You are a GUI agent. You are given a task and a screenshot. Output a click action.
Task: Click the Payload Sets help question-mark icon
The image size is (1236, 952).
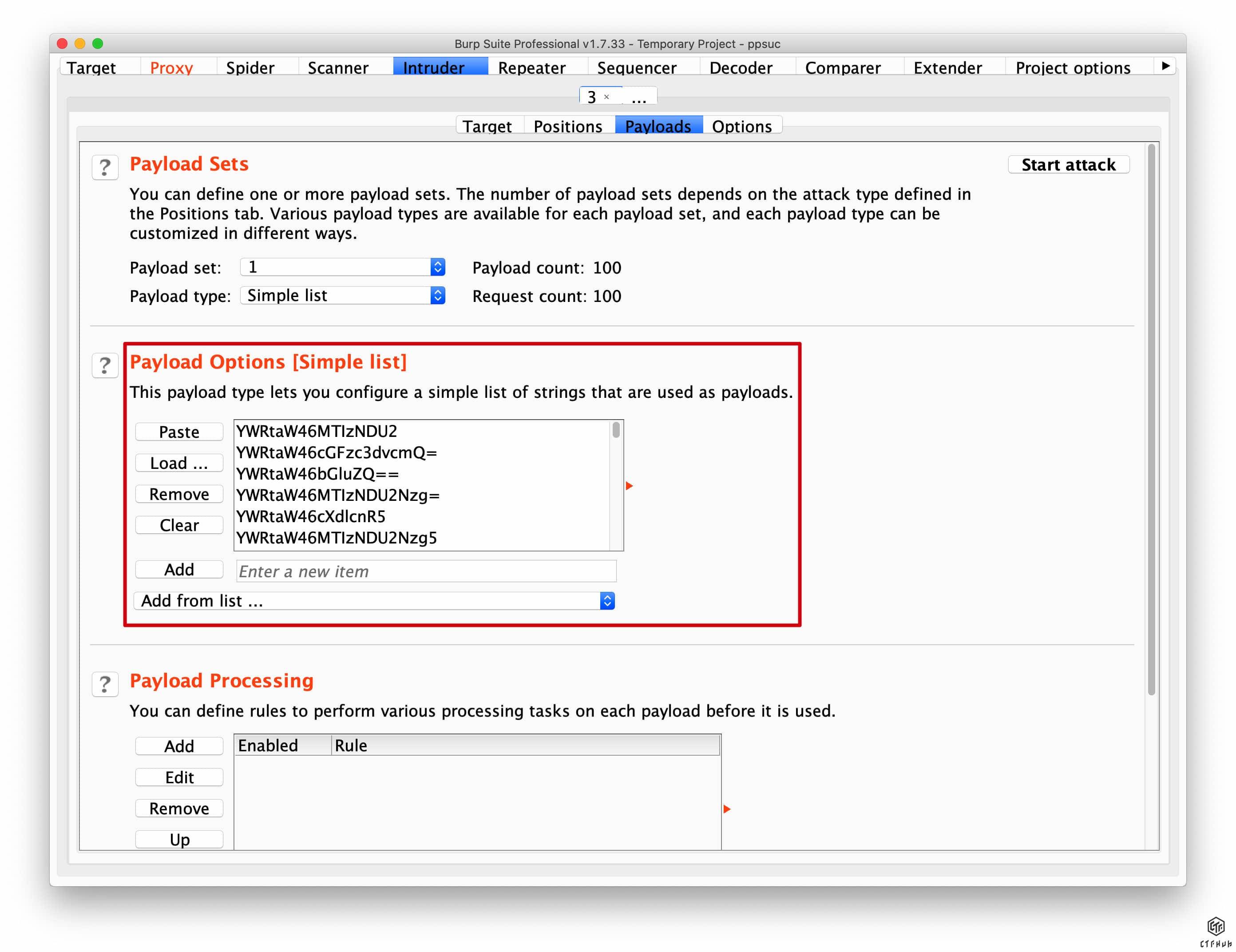coord(105,167)
